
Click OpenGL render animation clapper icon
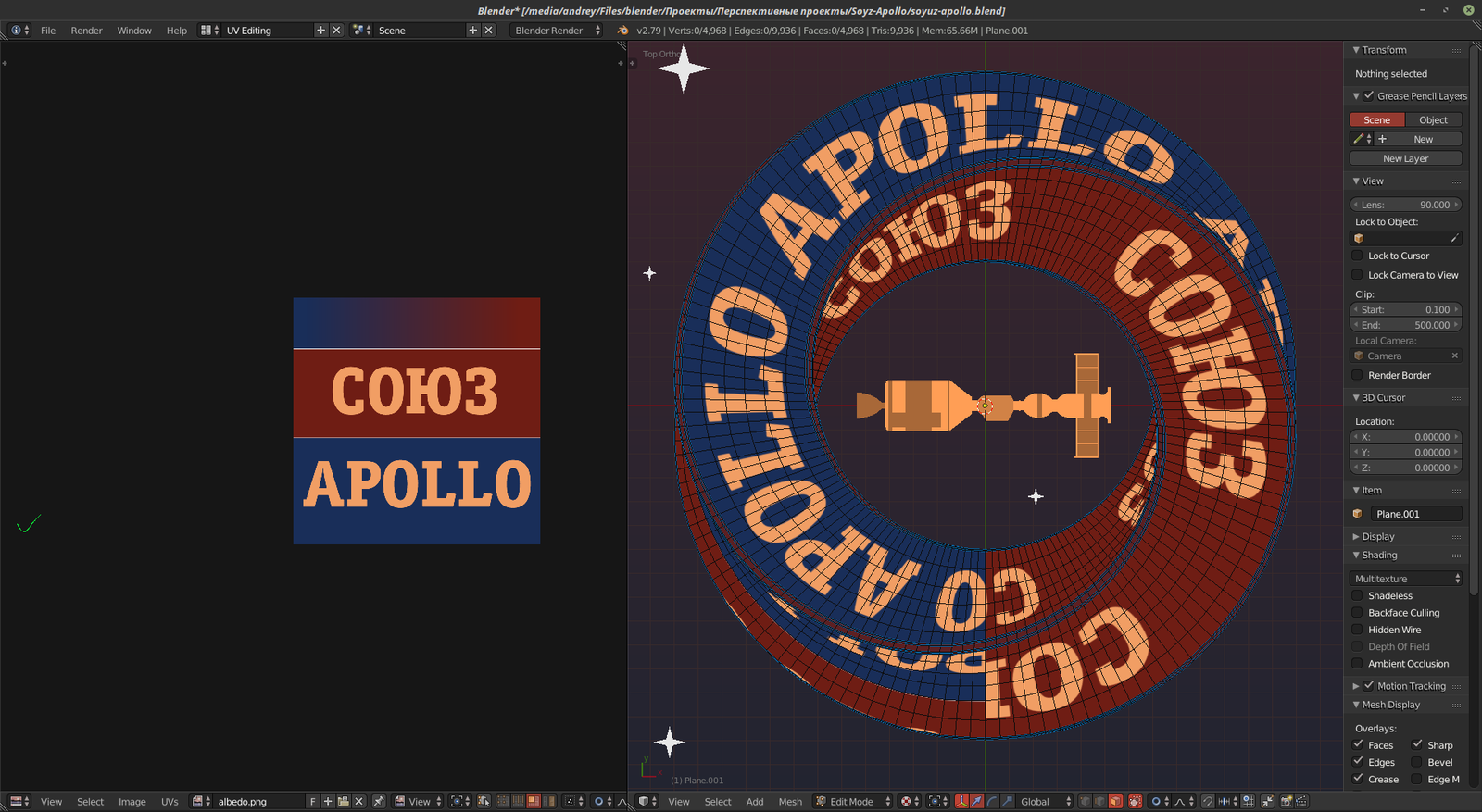click(x=1301, y=802)
